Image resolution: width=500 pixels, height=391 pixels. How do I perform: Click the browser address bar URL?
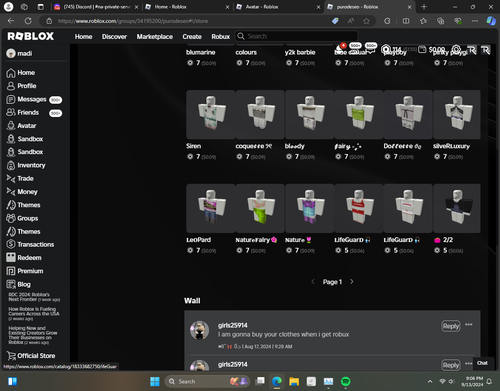[133, 21]
